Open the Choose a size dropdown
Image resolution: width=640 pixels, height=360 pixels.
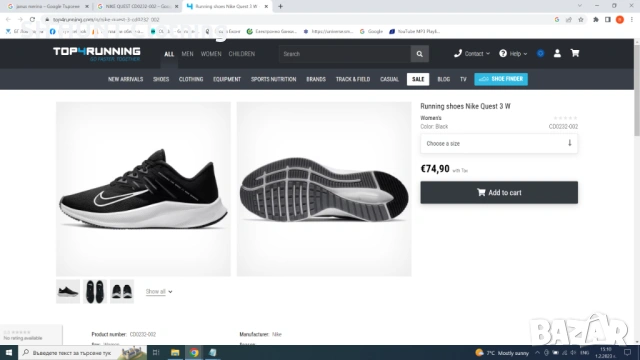499,143
